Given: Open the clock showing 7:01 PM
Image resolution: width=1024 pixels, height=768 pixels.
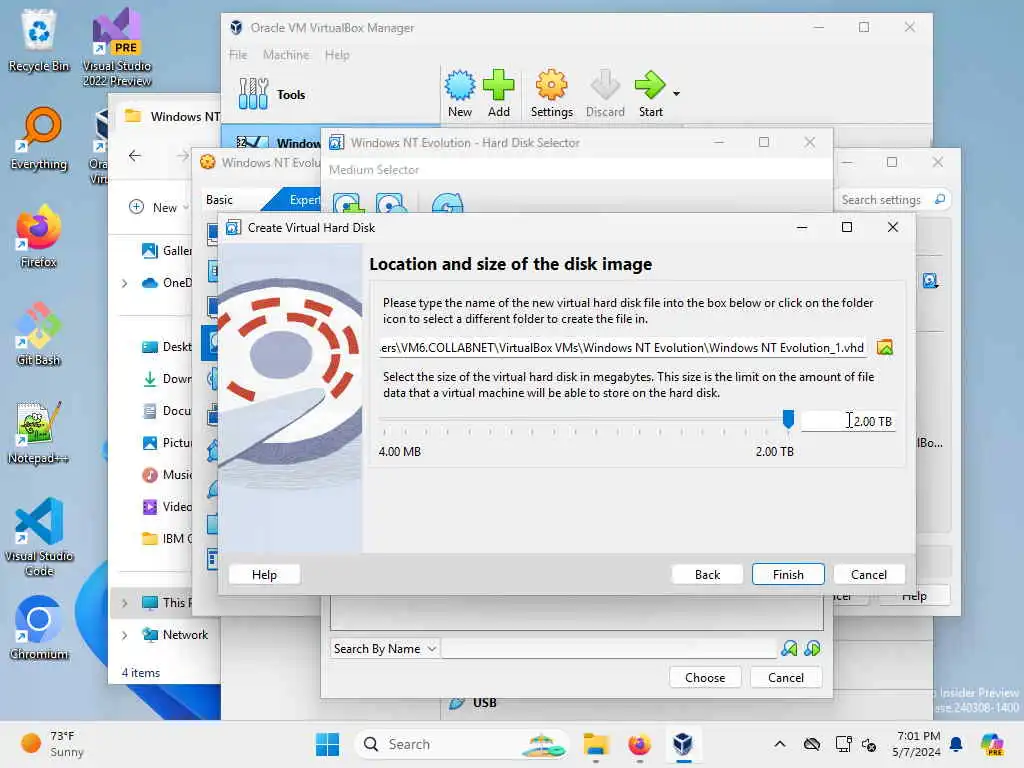Looking at the screenshot, I should tap(917, 744).
